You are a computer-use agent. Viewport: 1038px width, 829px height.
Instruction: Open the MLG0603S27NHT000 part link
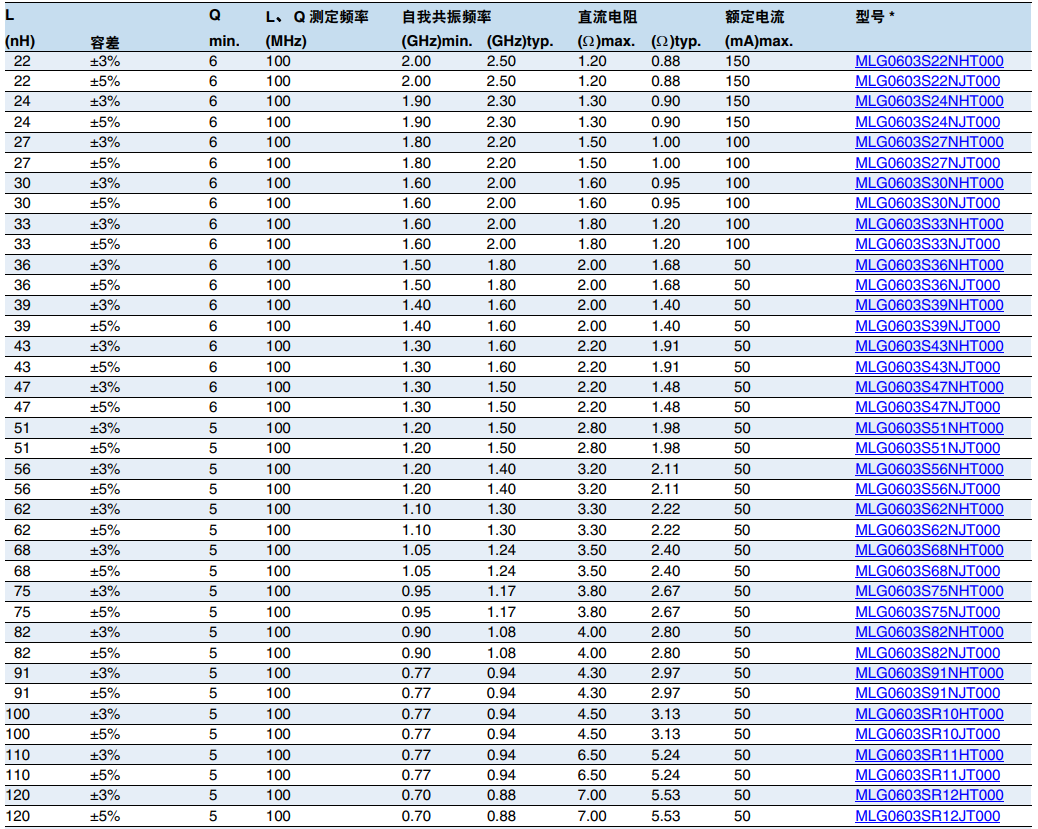[x=929, y=142]
